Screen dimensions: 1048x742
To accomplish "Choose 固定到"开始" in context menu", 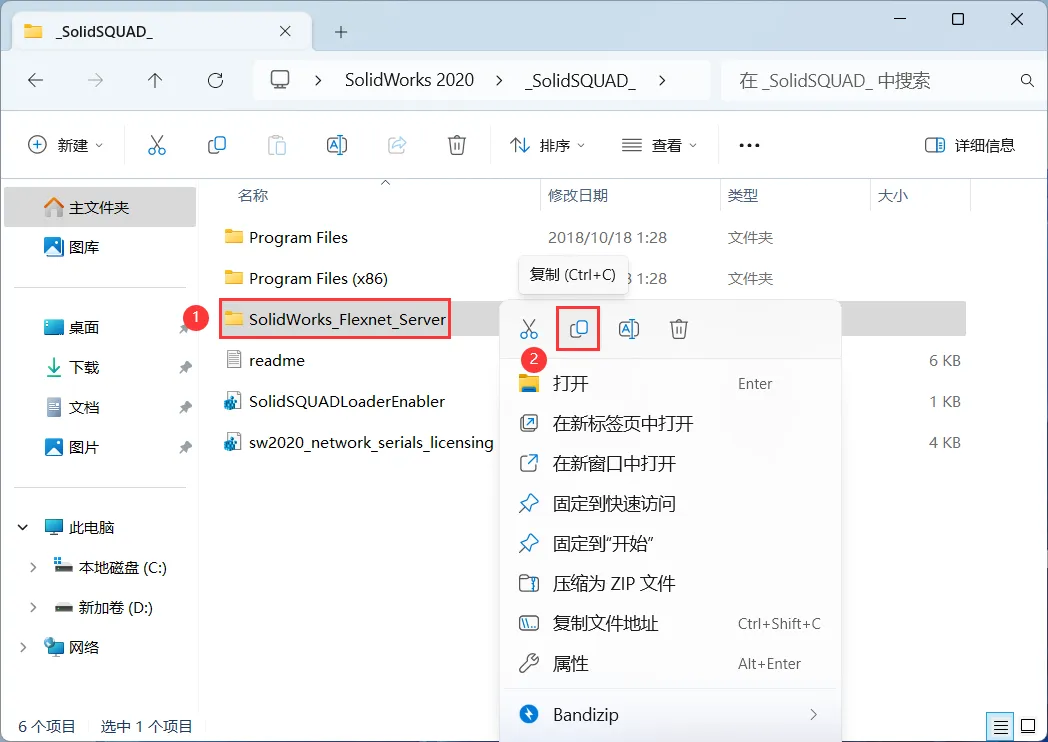I will pyautogui.click(x=670, y=543).
